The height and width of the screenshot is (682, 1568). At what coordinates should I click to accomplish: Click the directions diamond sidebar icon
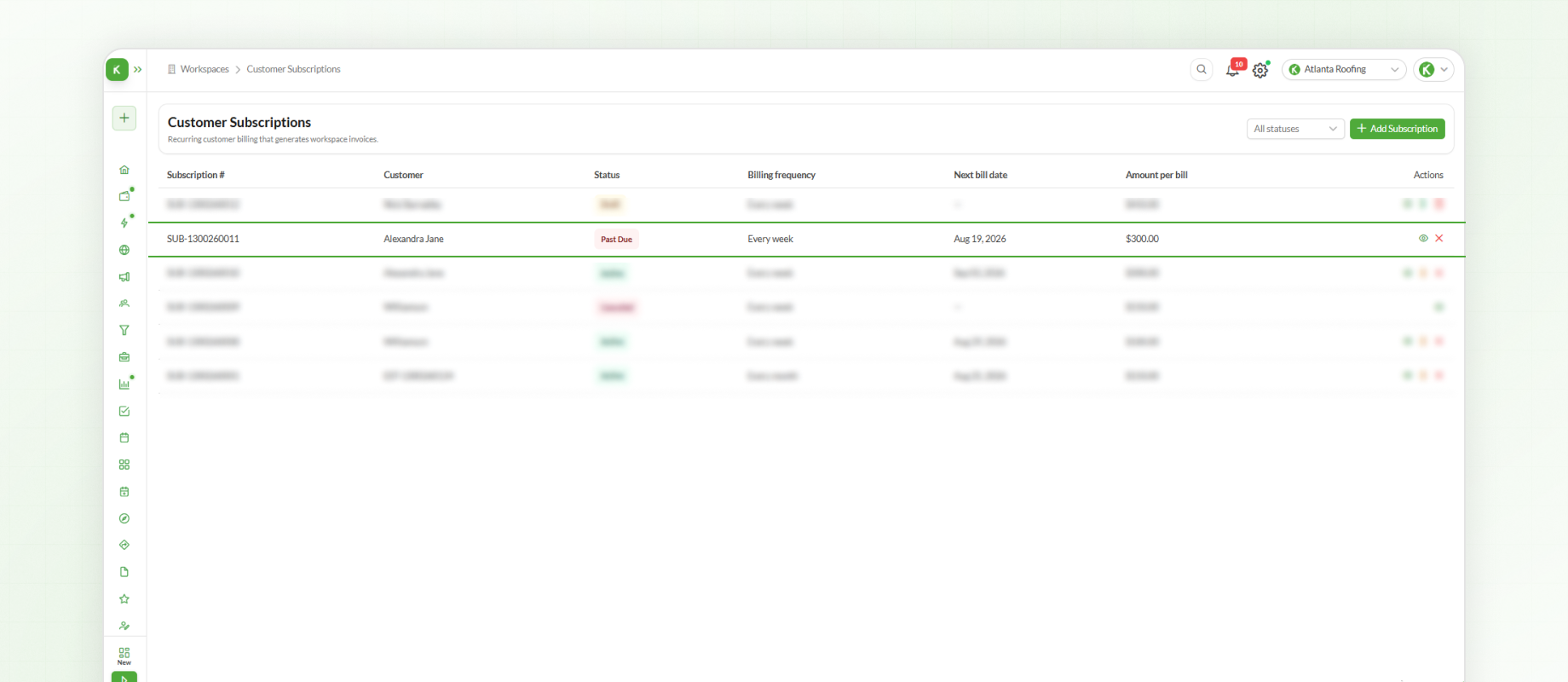124,545
